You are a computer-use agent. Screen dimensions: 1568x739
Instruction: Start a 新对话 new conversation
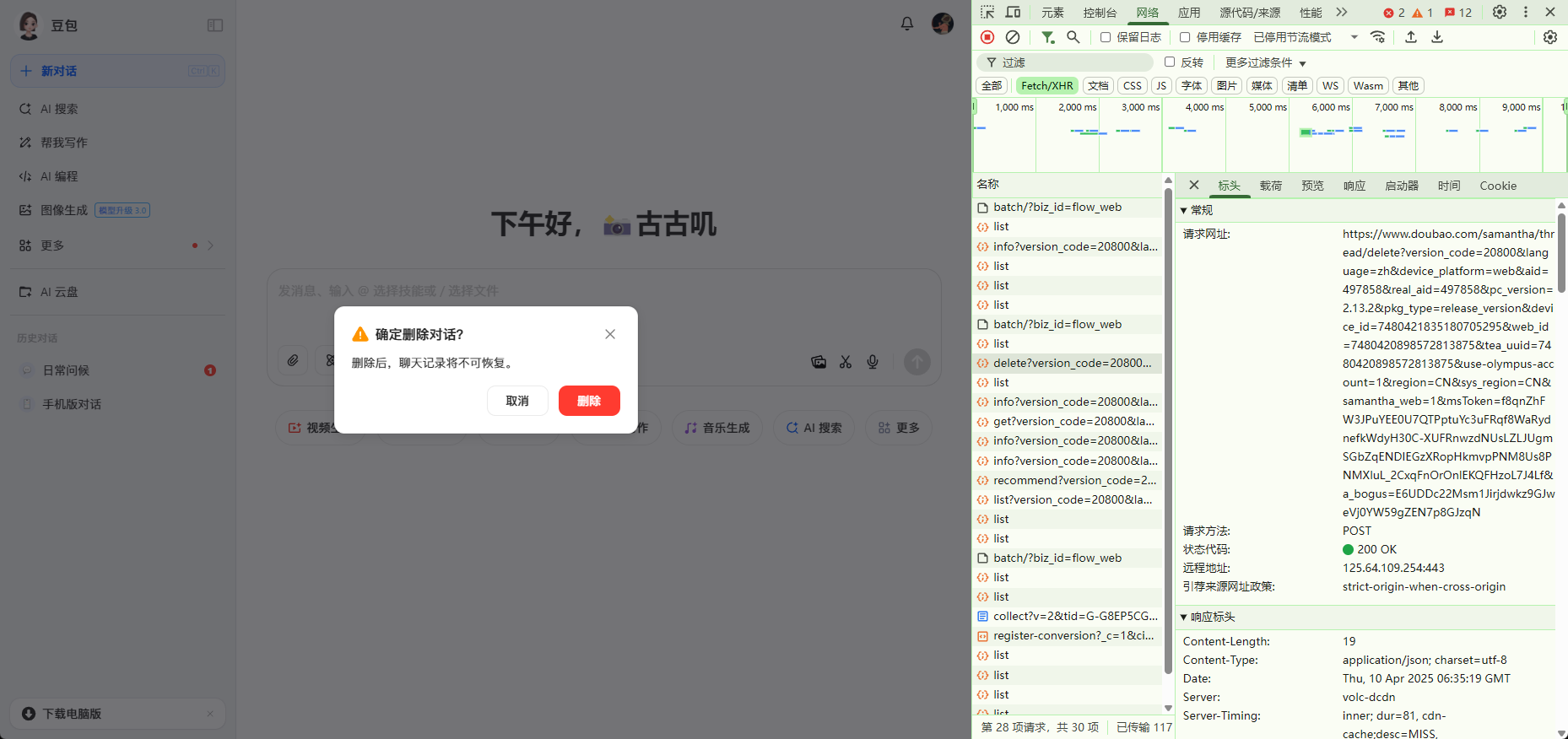(117, 71)
